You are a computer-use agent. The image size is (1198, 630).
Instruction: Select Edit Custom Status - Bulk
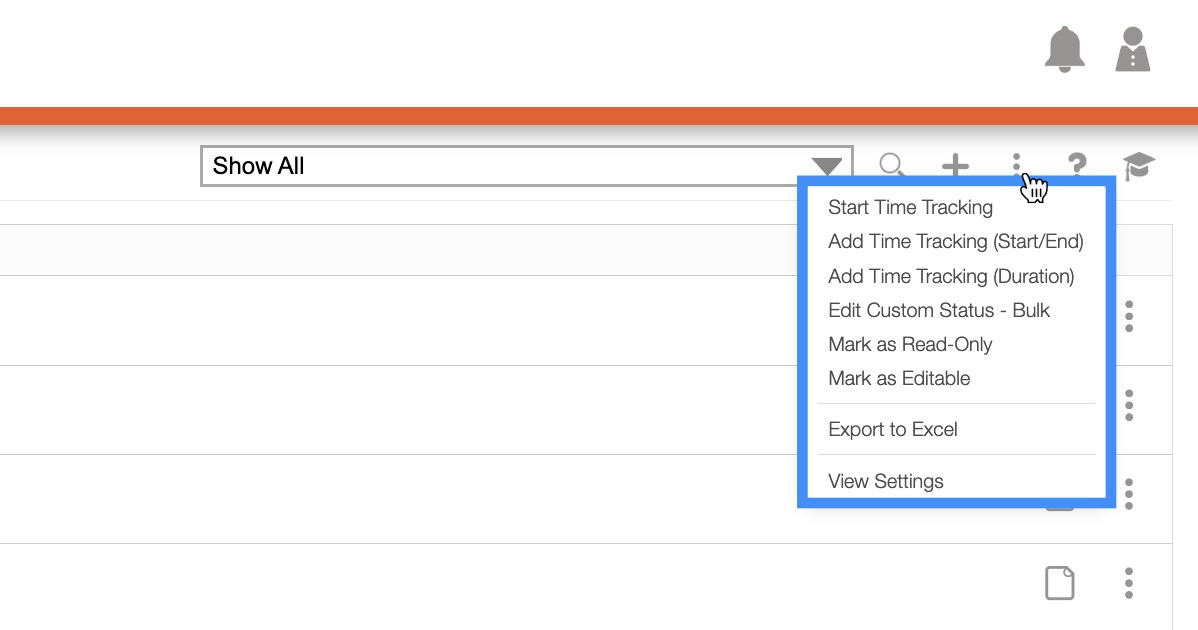(939, 310)
